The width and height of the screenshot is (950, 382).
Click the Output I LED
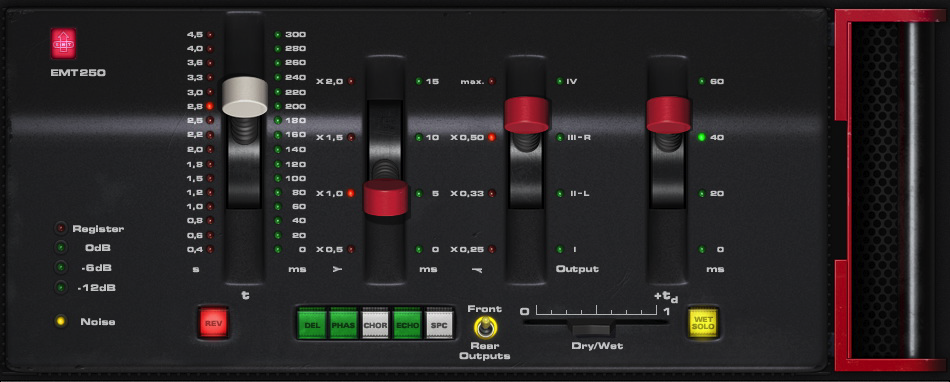click(560, 249)
